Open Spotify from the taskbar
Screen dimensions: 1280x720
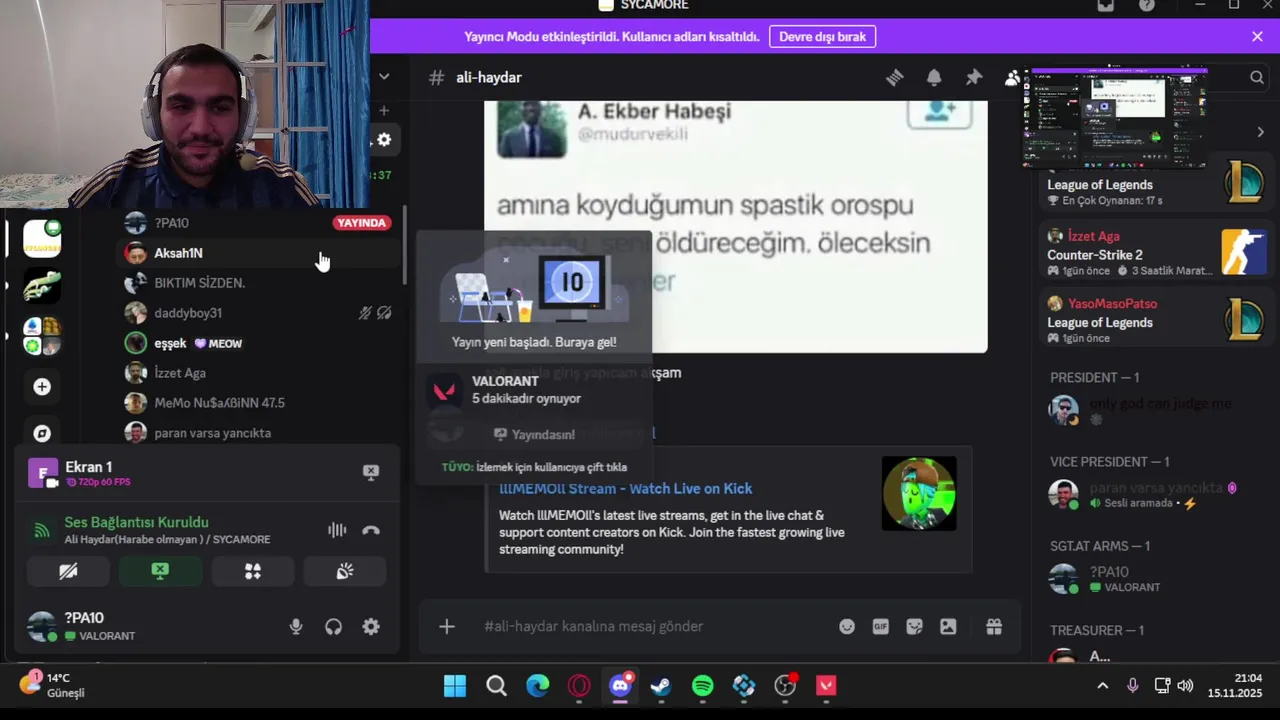pos(702,686)
